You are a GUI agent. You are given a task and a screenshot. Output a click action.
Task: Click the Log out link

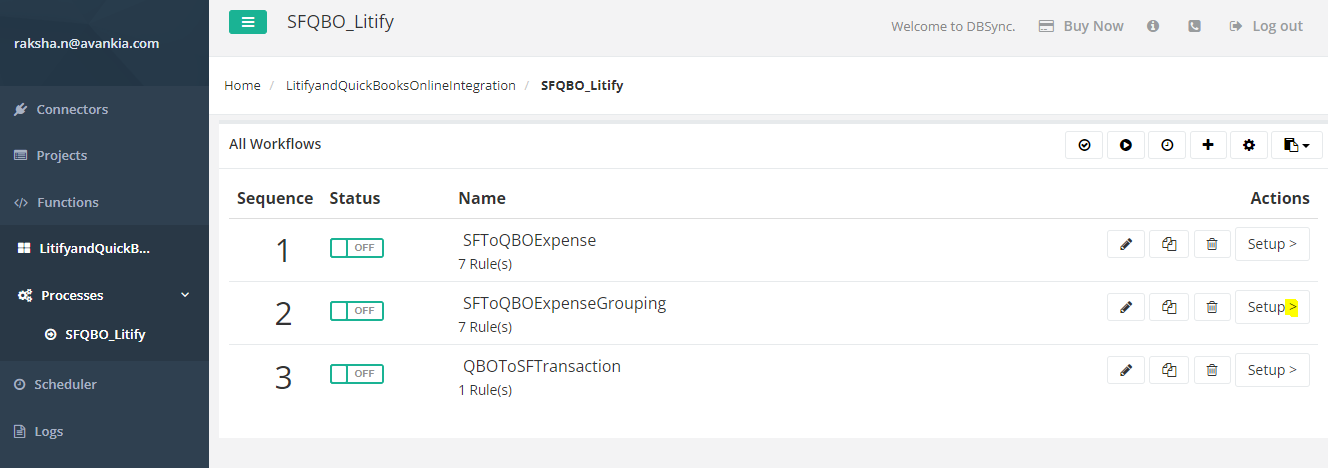click(x=1266, y=26)
